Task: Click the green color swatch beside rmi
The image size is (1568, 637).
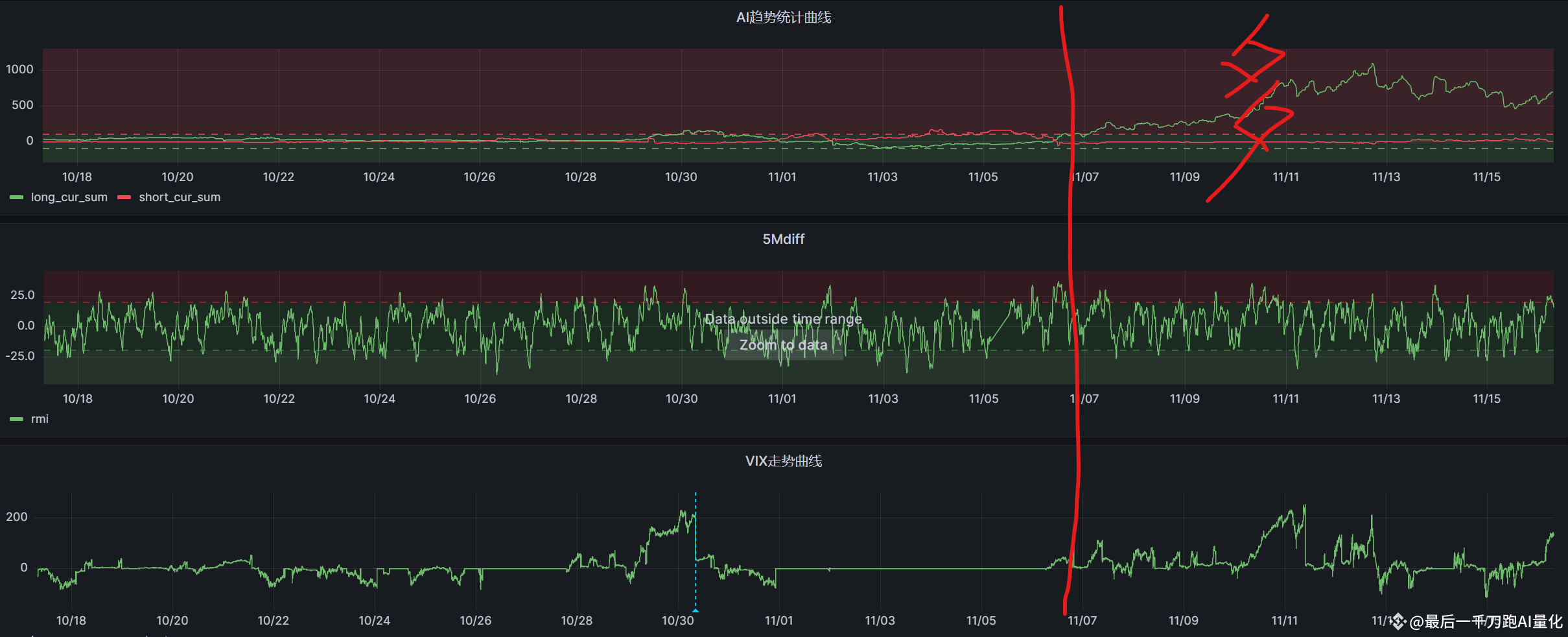Action: pos(17,419)
